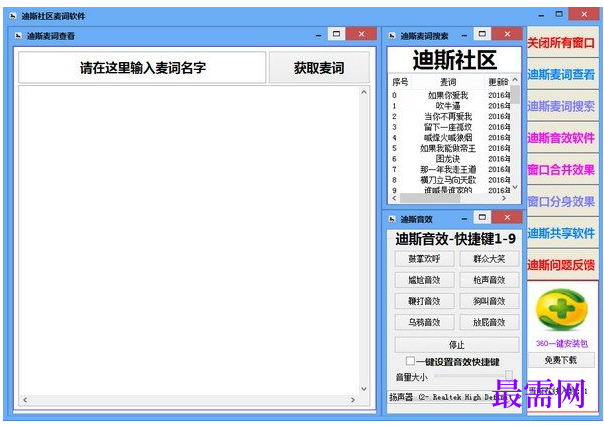Image resolution: width=604 pixels, height=425 pixels.
Task: Select the row 如果你爱我 in the list
Action: (x=450, y=95)
